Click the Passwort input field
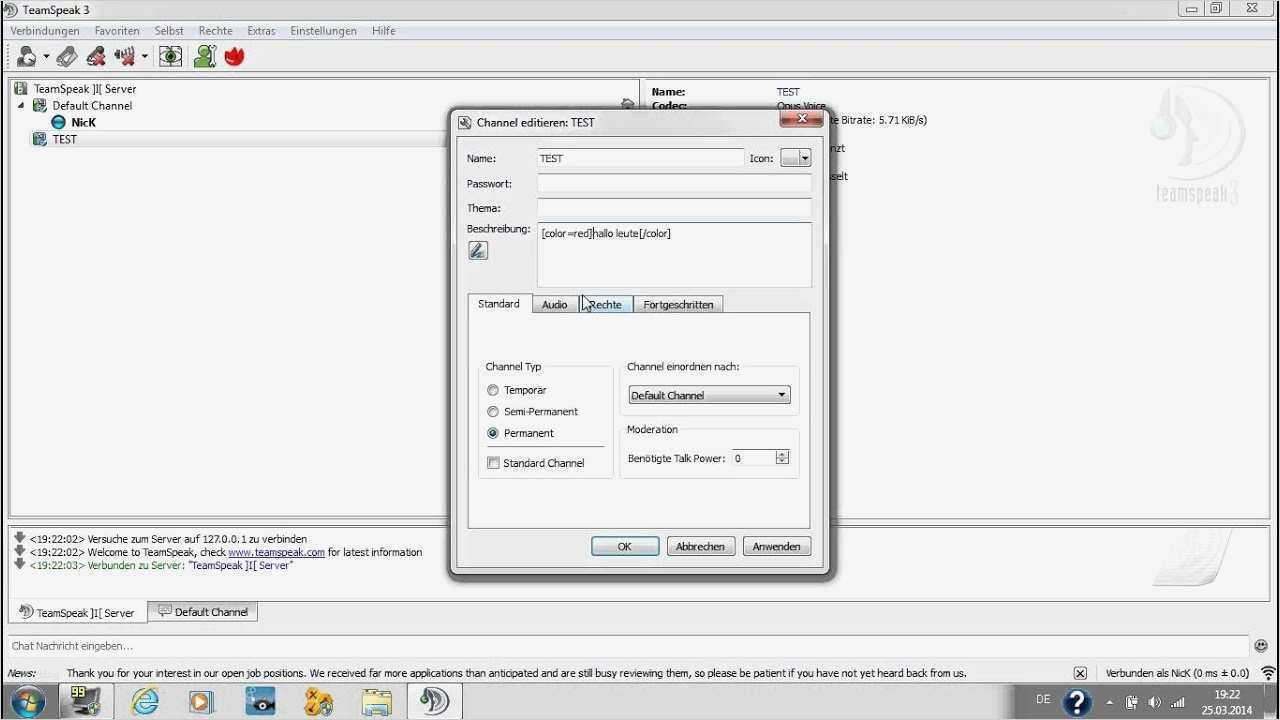Screen dimensions: 1280x720 pyautogui.click(x=674, y=184)
